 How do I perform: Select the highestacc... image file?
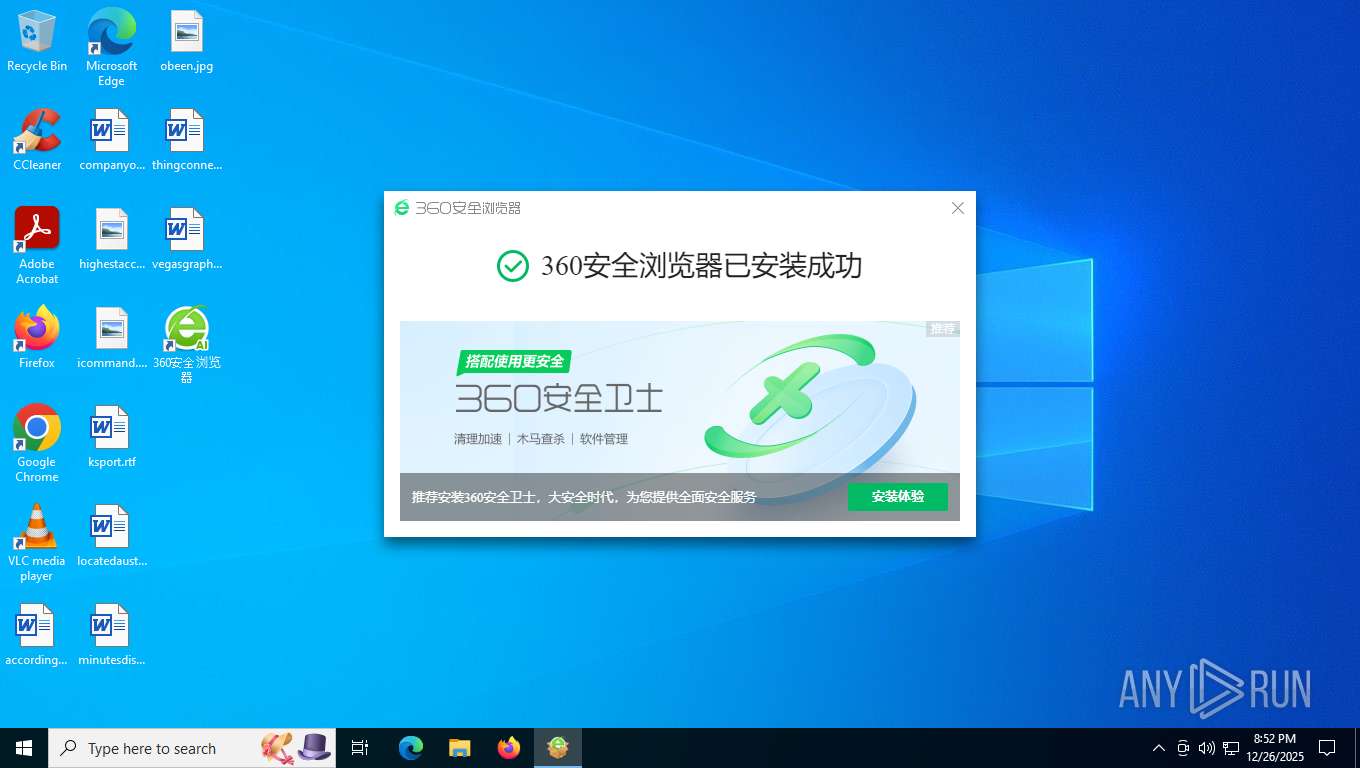point(111,239)
